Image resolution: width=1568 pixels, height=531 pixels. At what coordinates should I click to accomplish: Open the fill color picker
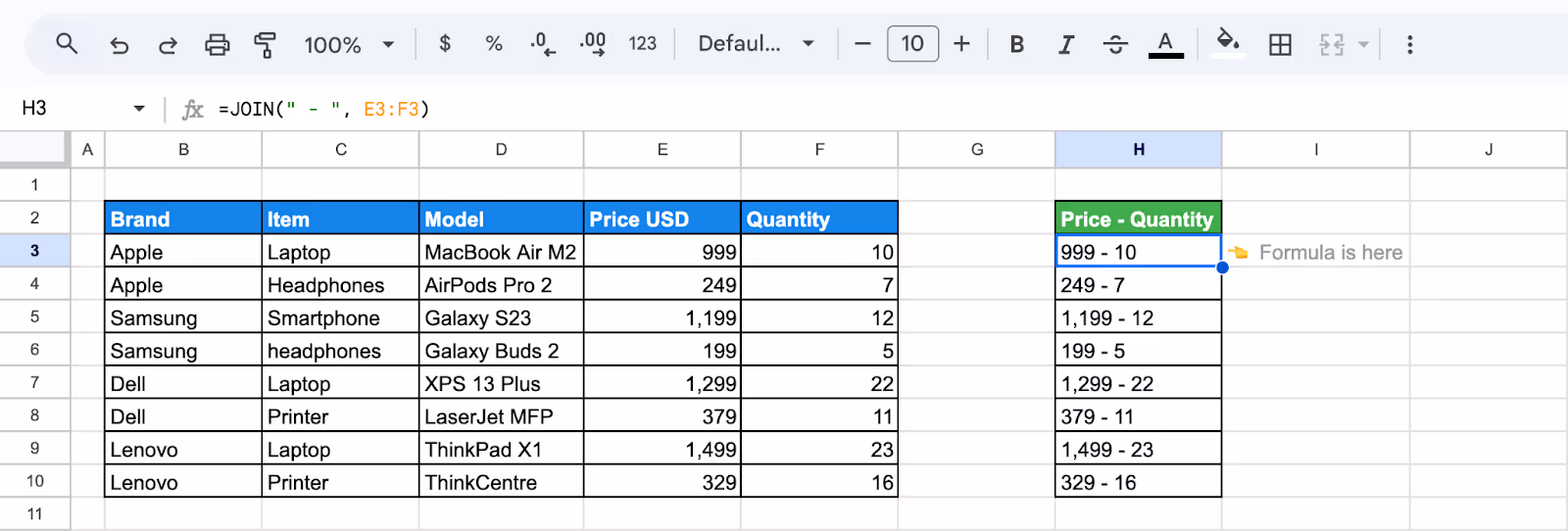[x=1228, y=43]
